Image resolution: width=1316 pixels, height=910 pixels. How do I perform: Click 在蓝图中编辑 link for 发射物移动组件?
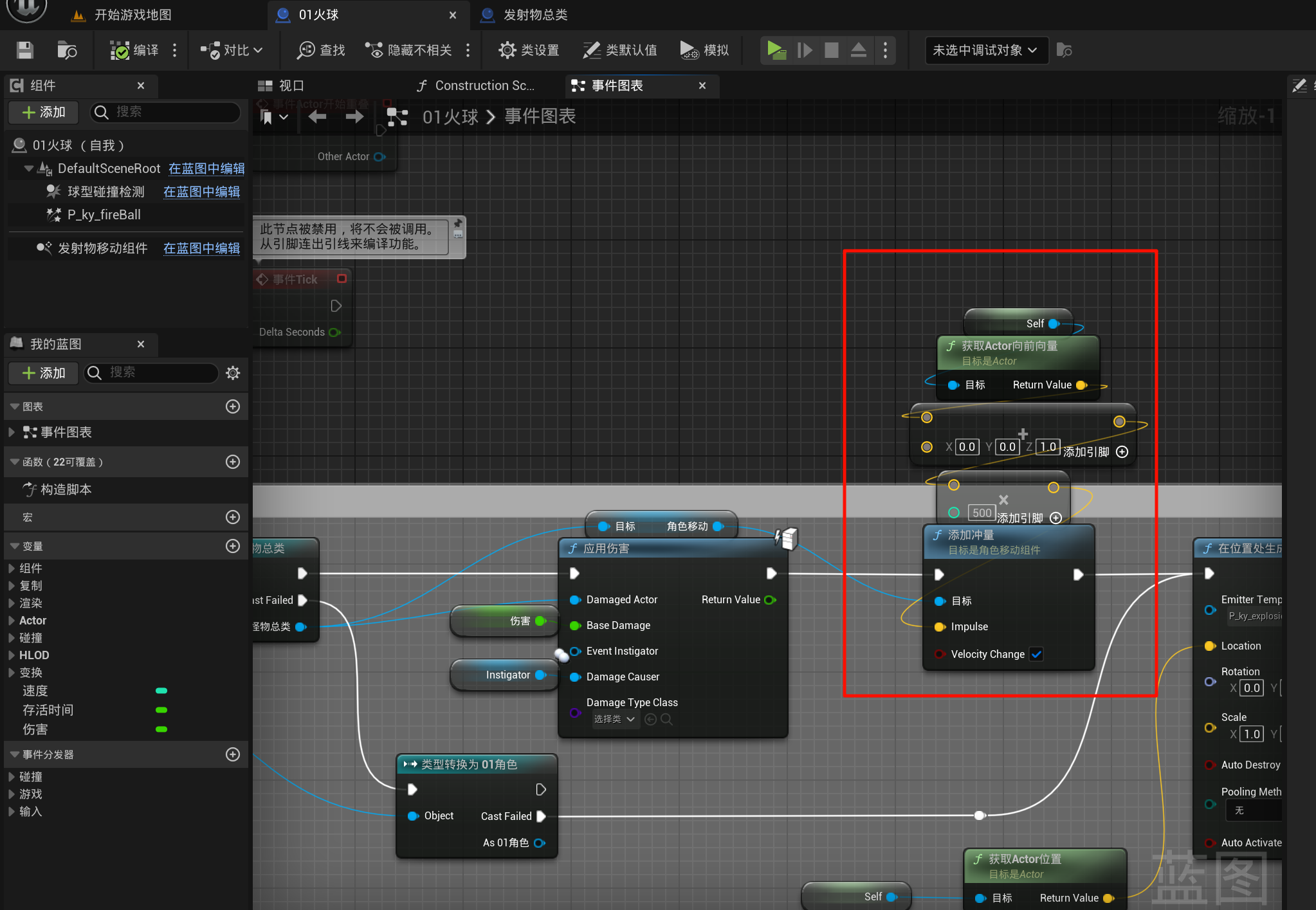(x=201, y=248)
